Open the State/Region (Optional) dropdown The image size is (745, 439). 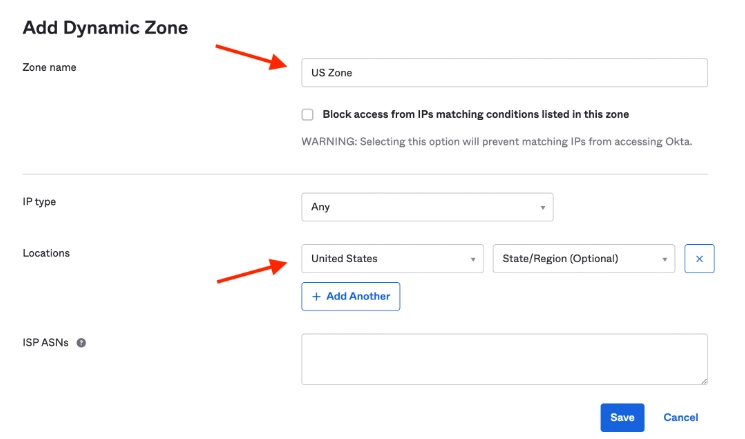tap(583, 258)
